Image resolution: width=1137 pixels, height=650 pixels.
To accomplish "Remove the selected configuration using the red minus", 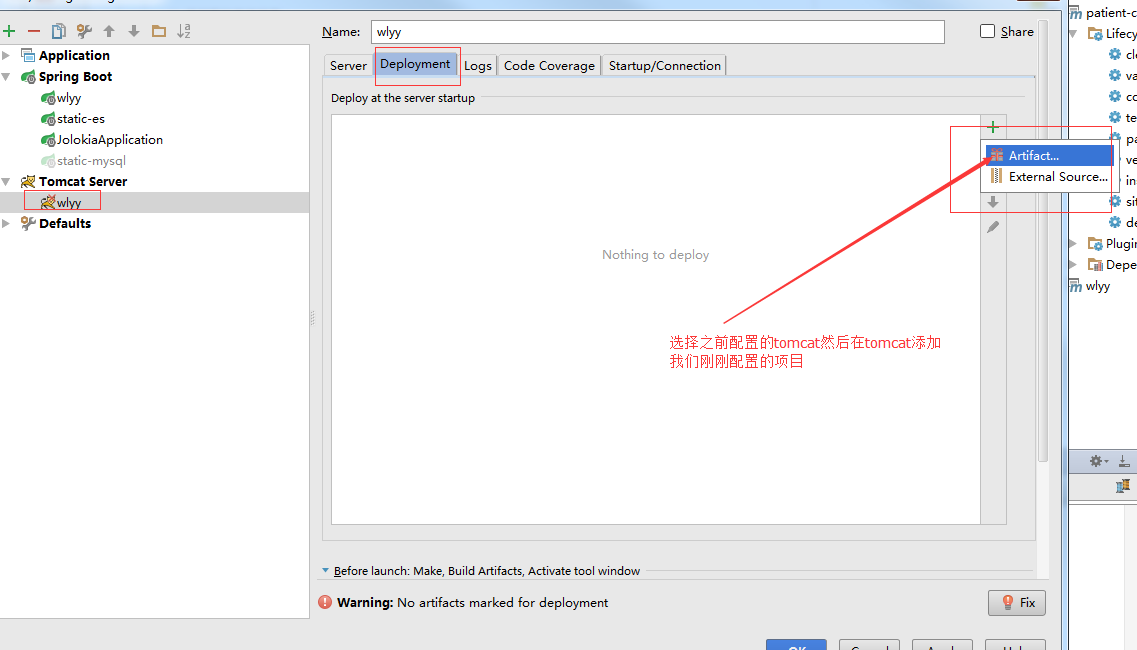I will click(34, 31).
